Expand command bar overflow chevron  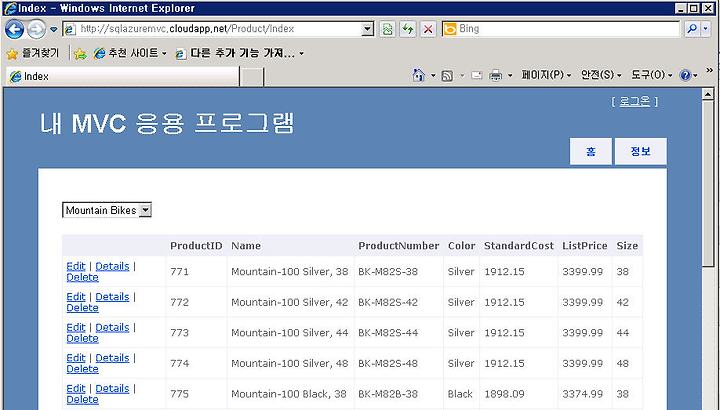(x=710, y=70)
